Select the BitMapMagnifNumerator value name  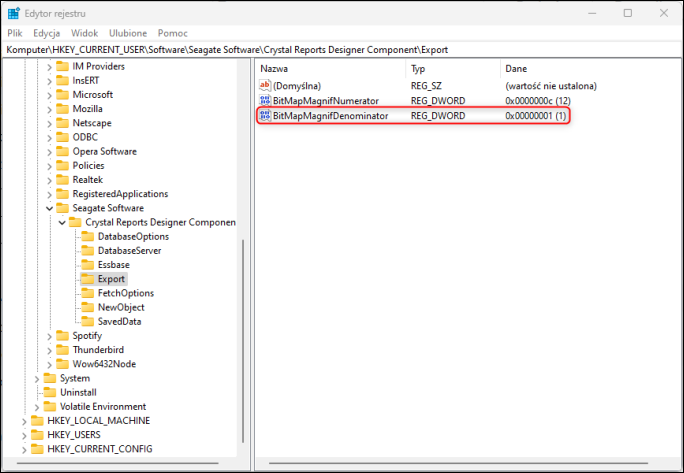coord(326,101)
